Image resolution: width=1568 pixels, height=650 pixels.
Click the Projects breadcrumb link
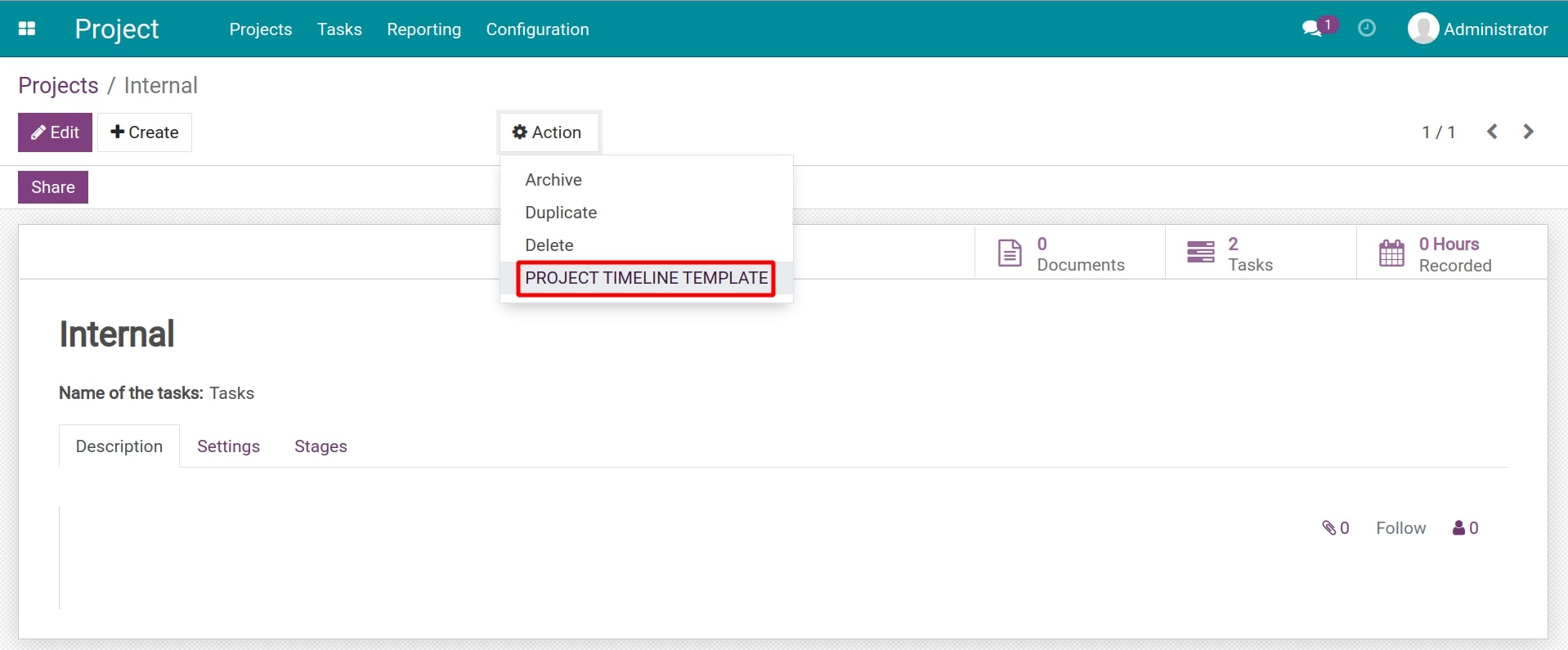(58, 86)
